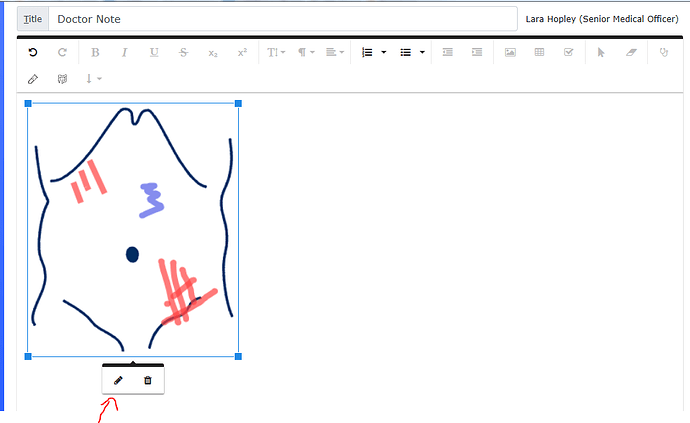Click the Insert Image toolbar icon

pos(510,53)
